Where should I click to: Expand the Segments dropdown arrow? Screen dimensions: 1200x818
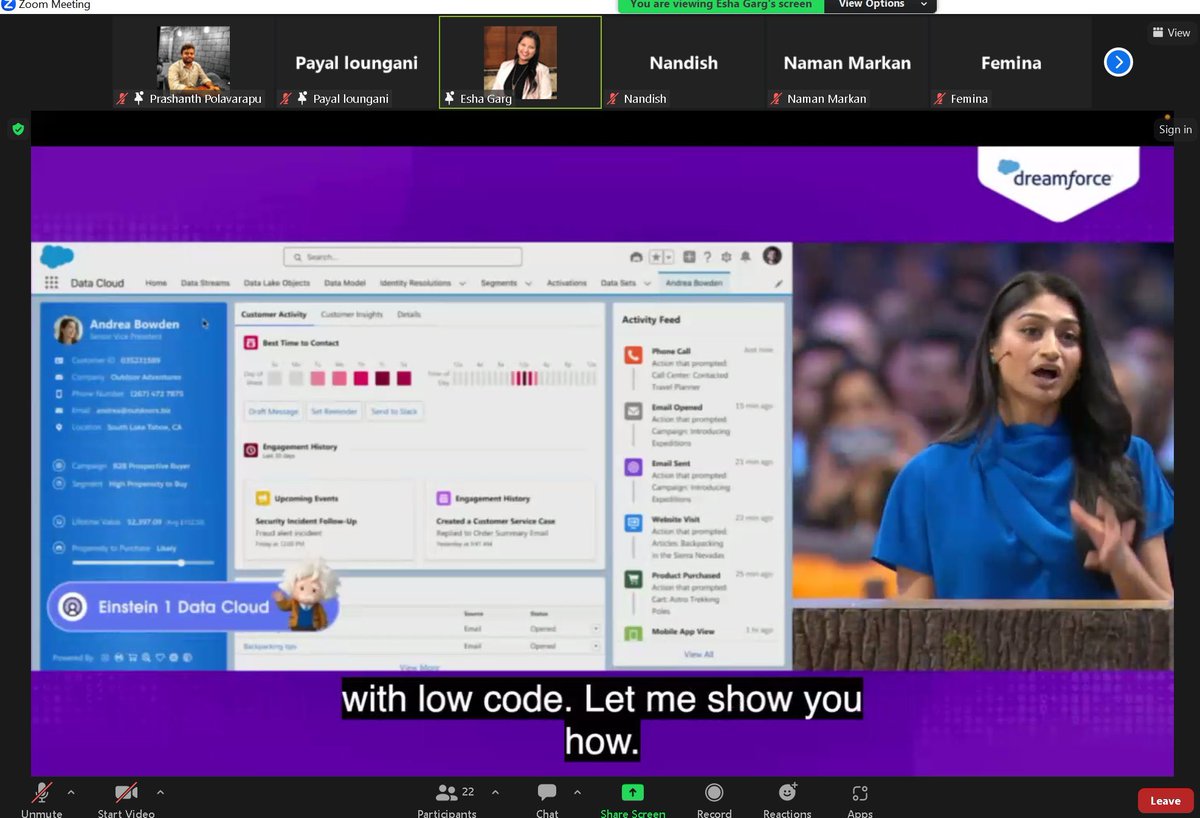click(528, 284)
